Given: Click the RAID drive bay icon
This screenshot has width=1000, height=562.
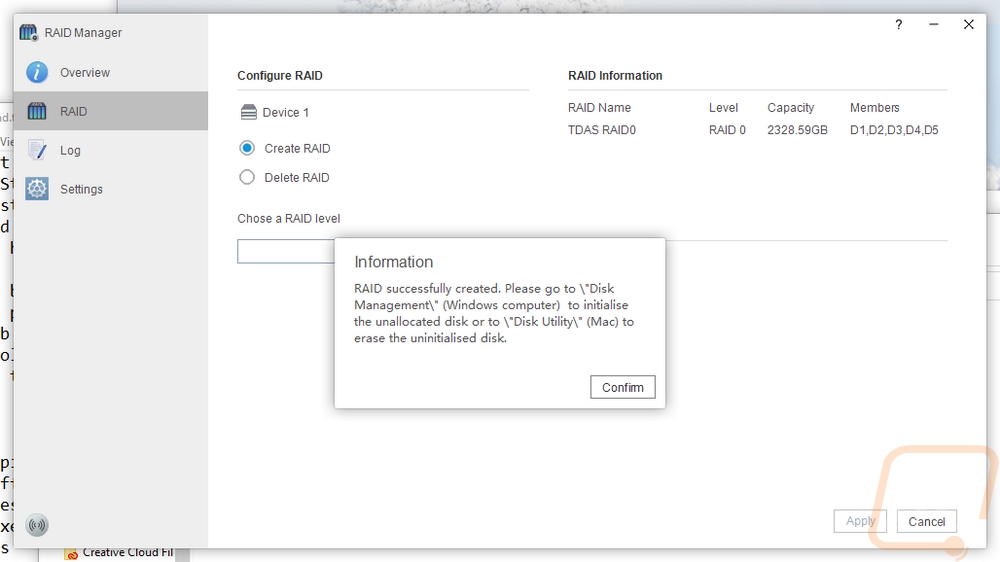Looking at the screenshot, I should [37, 111].
